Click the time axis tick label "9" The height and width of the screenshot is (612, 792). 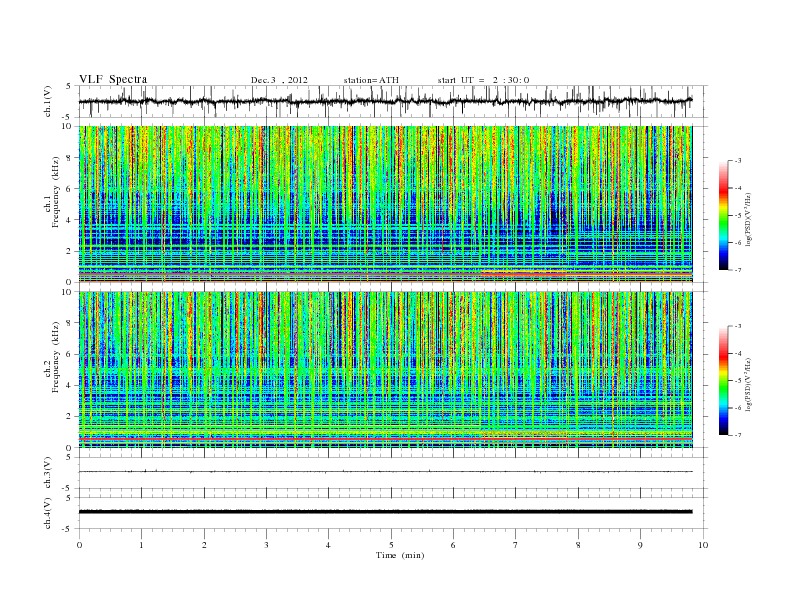click(x=640, y=545)
